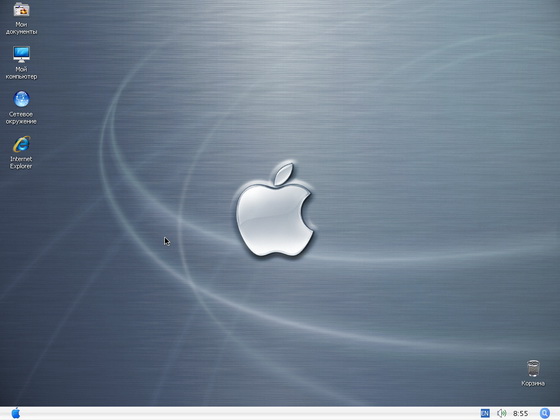Select the Internet Explorer icon
This screenshot has width=560, height=420.
tap(21, 144)
